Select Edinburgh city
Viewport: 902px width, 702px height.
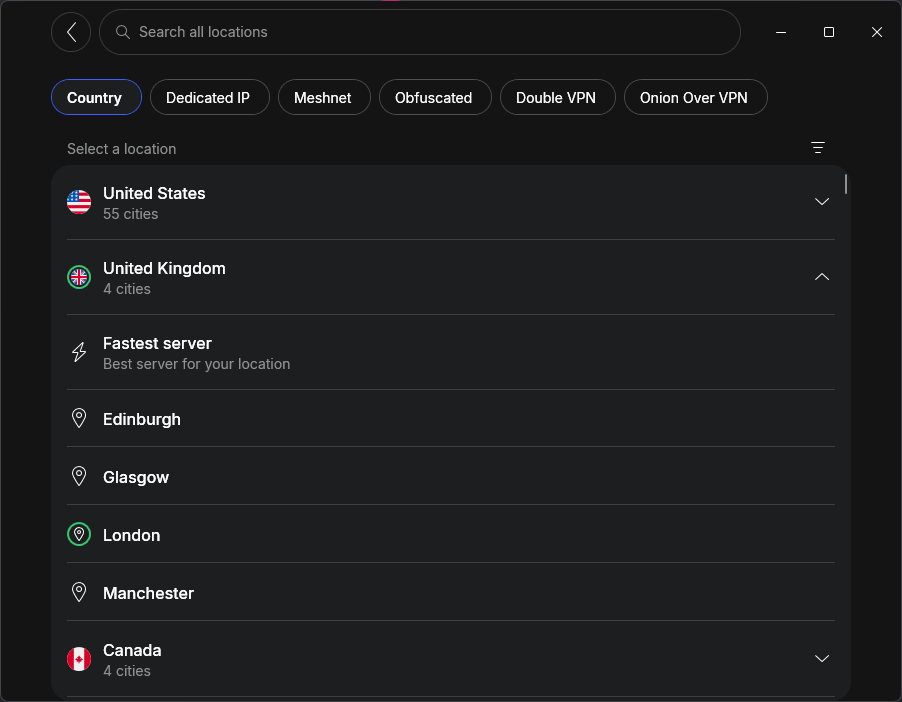pyautogui.click(x=450, y=418)
